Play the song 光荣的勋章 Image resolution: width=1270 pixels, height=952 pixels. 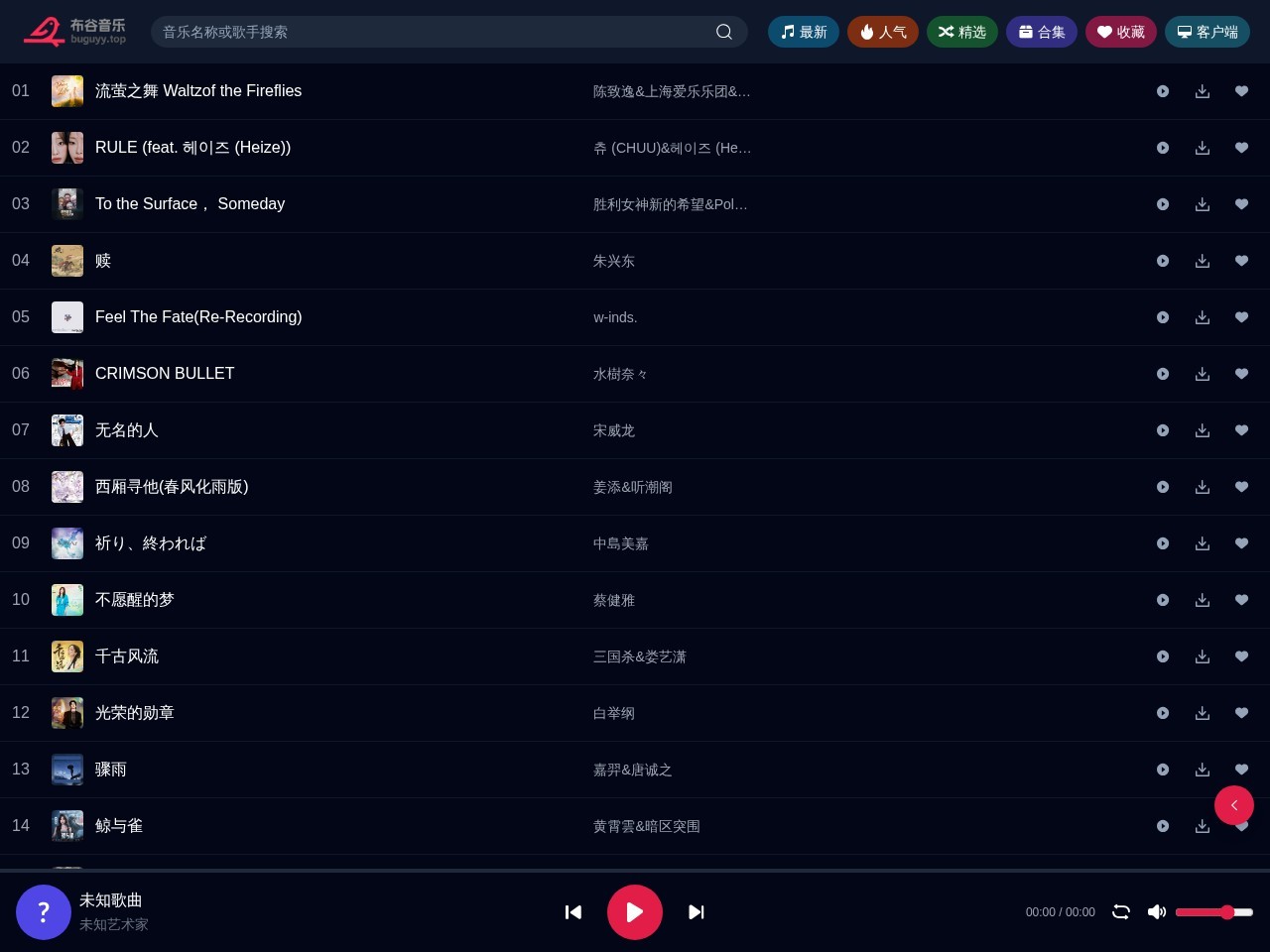click(1163, 713)
